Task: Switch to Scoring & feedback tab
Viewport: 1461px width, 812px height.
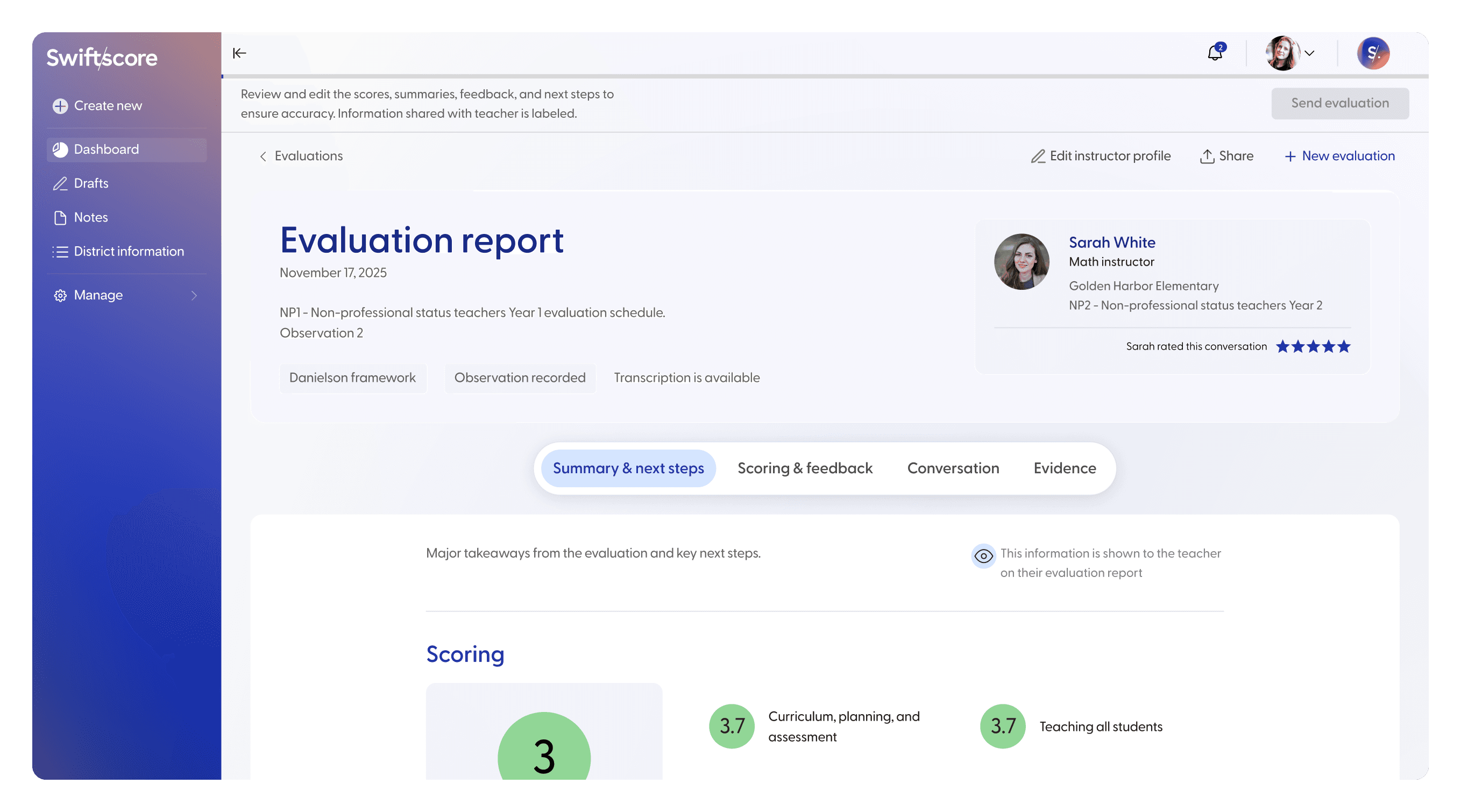Action: (x=804, y=468)
